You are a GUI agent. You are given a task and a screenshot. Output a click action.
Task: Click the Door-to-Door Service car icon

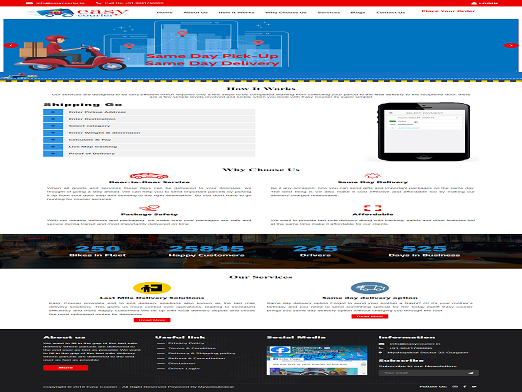click(149, 176)
